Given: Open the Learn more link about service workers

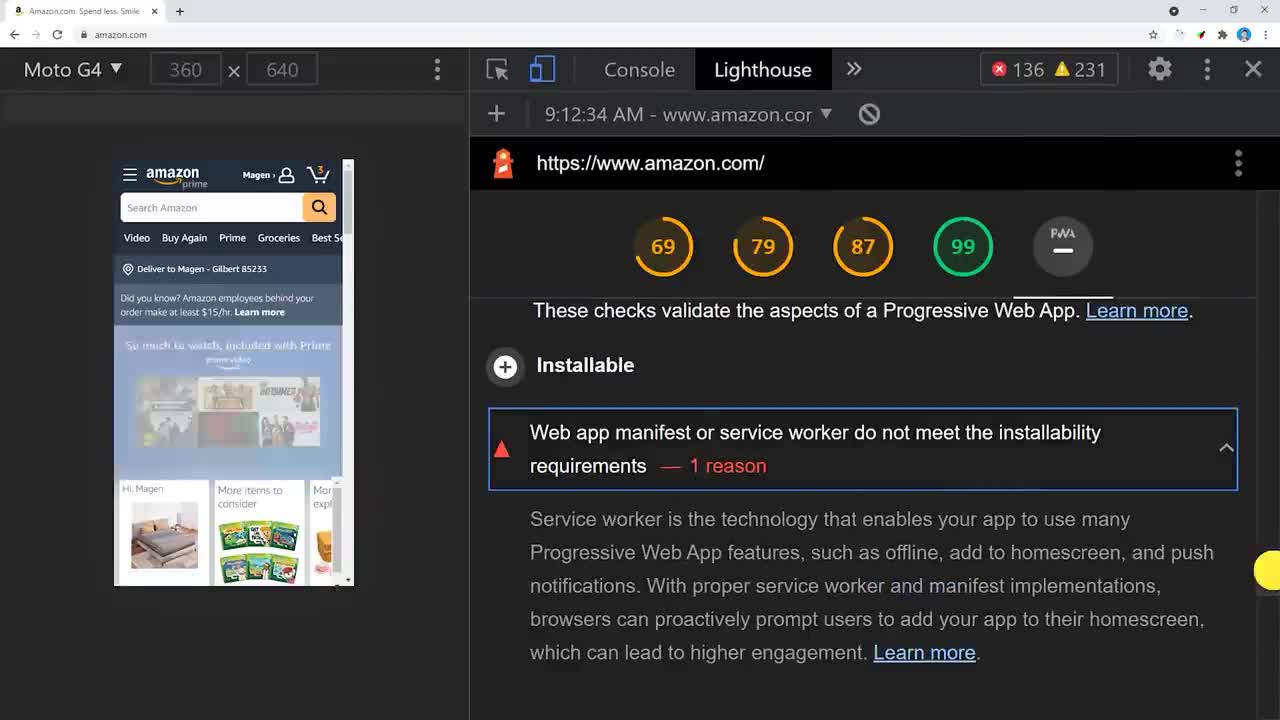Looking at the screenshot, I should pyautogui.click(x=924, y=652).
